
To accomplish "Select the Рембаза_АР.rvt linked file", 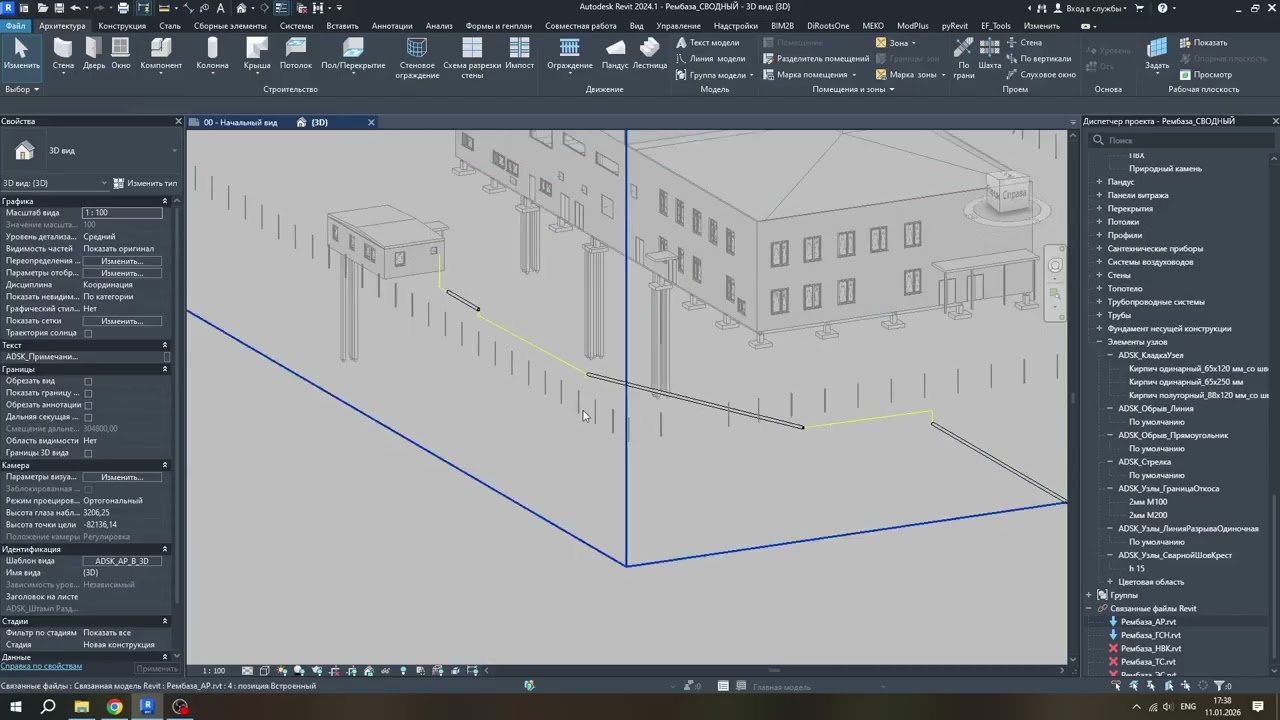I will coord(1148,622).
